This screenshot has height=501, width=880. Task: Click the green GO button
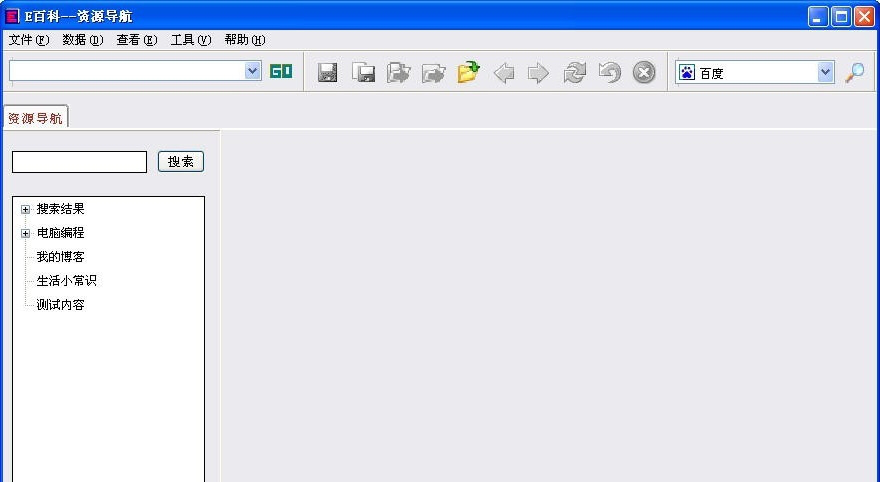point(281,71)
